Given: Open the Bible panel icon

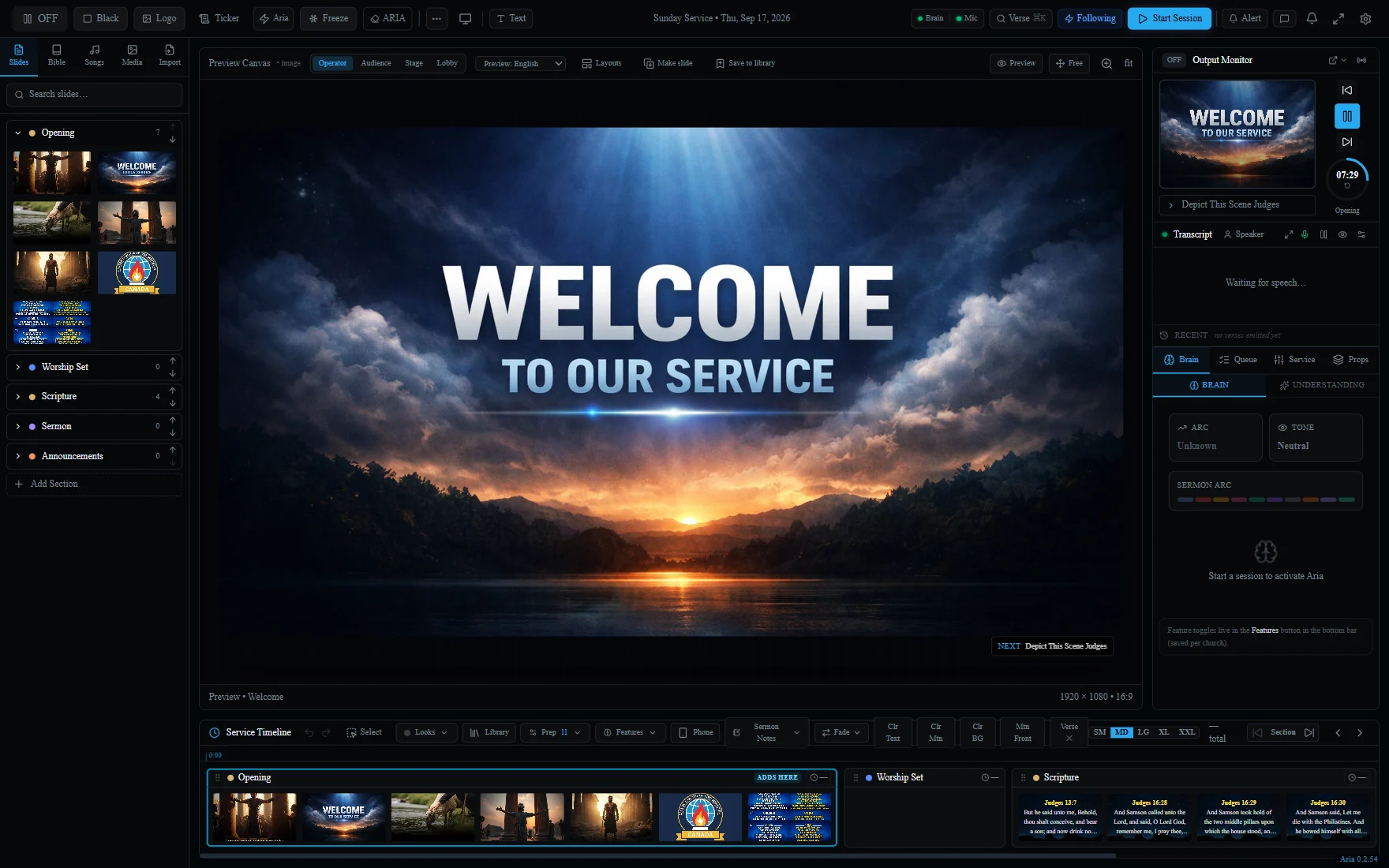Looking at the screenshot, I should [x=57, y=55].
